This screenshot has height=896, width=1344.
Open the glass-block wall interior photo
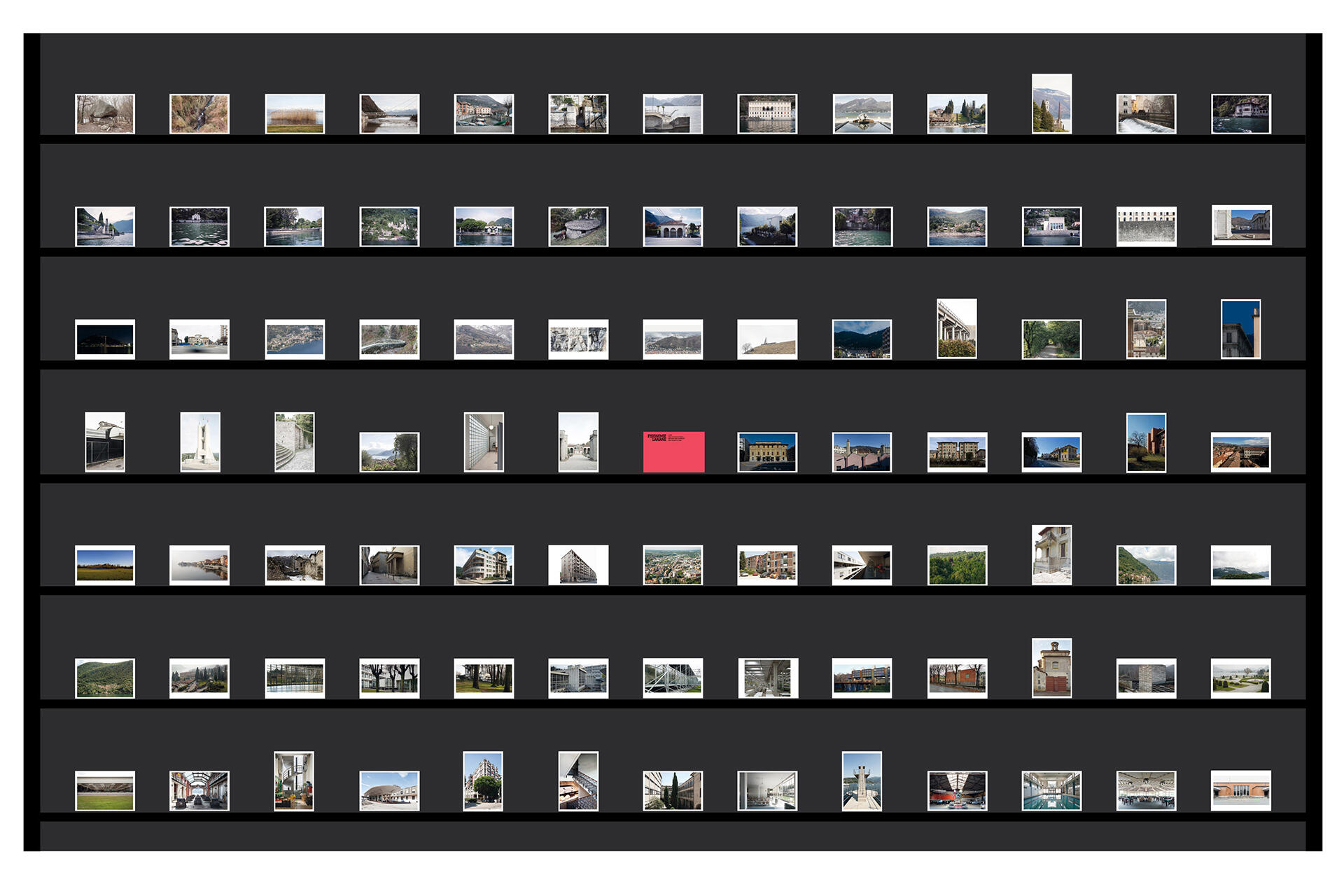pyautogui.click(x=484, y=442)
